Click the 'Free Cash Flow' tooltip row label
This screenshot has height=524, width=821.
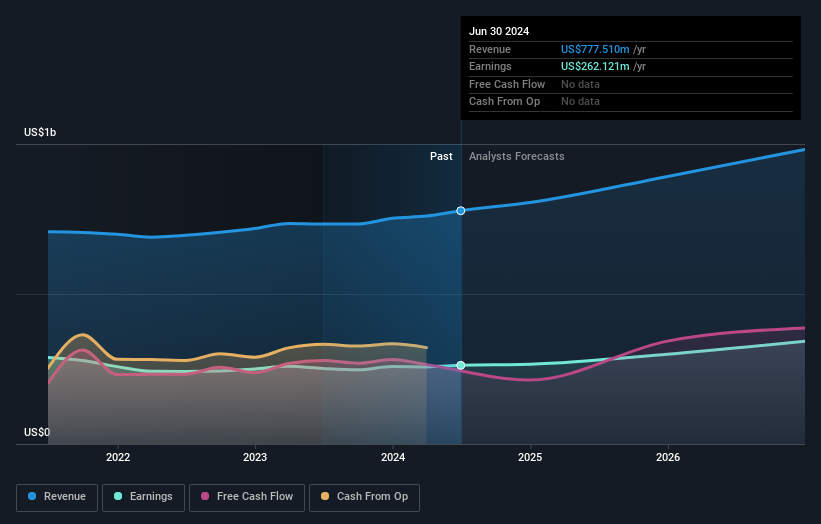tap(507, 84)
